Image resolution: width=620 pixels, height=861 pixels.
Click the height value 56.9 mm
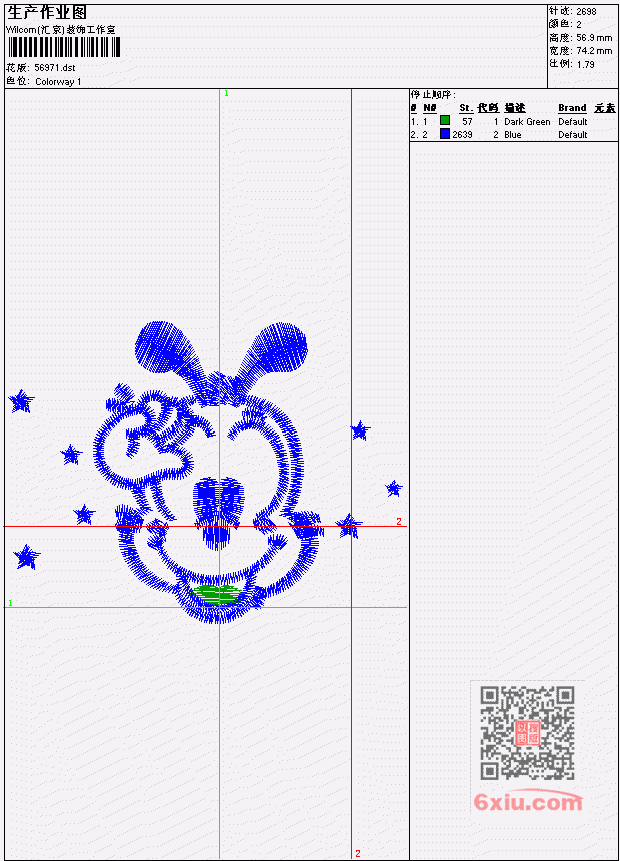click(594, 38)
